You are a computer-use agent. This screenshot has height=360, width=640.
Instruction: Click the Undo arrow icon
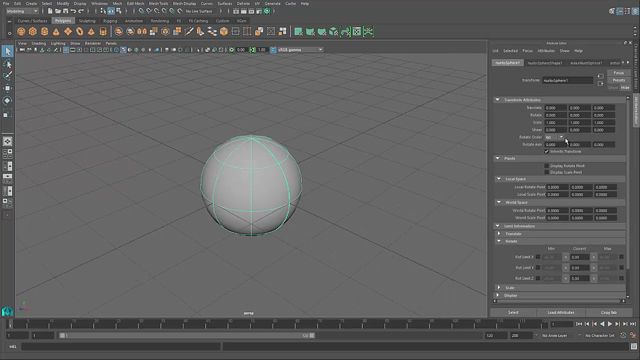tap(73, 11)
